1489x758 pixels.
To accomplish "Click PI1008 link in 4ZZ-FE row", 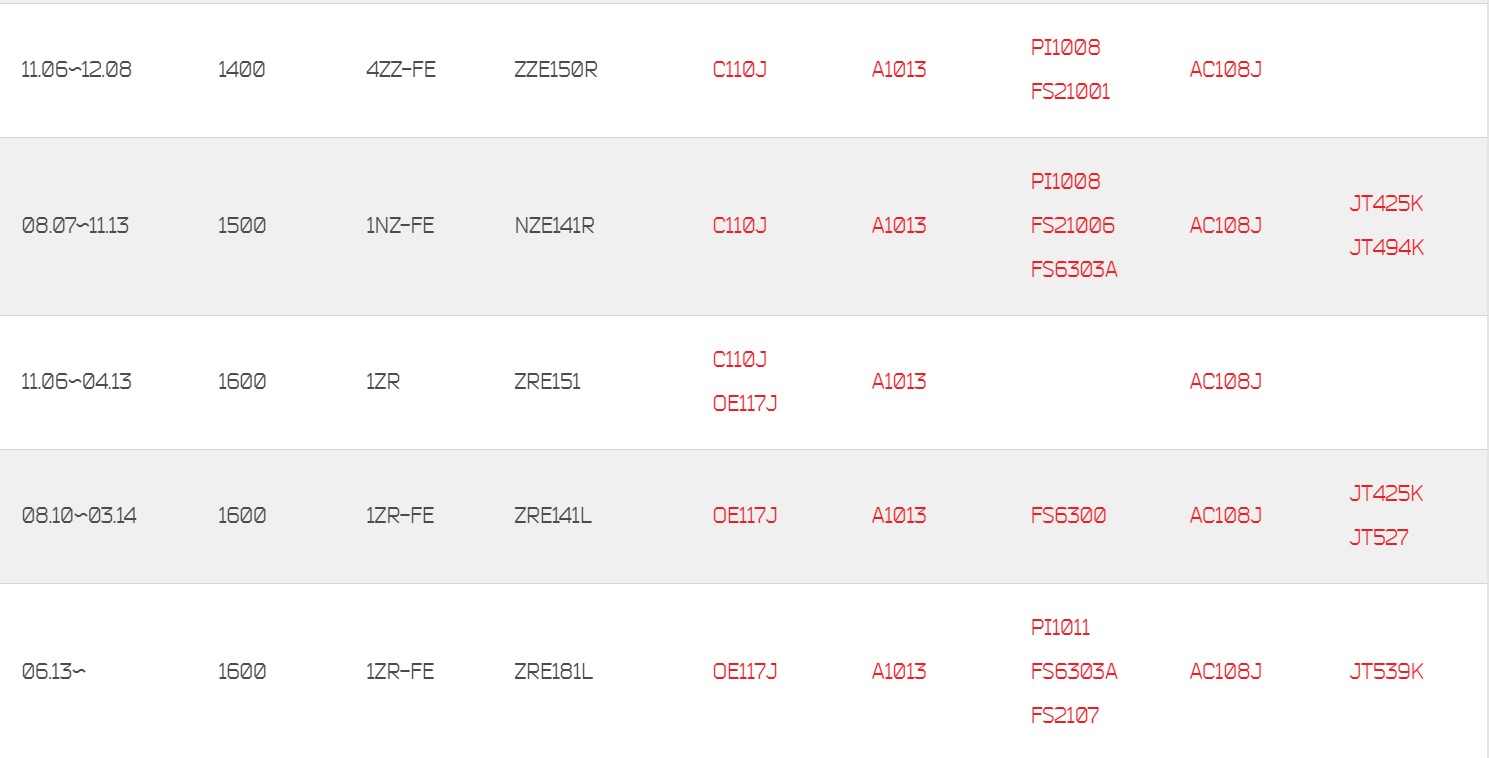I will point(1065,48).
